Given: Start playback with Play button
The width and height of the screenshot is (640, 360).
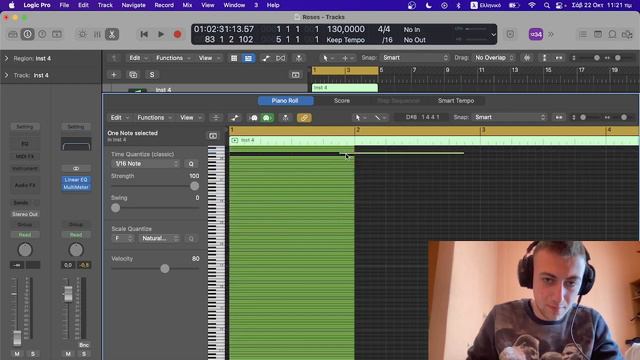Looking at the screenshot, I should 161,34.
